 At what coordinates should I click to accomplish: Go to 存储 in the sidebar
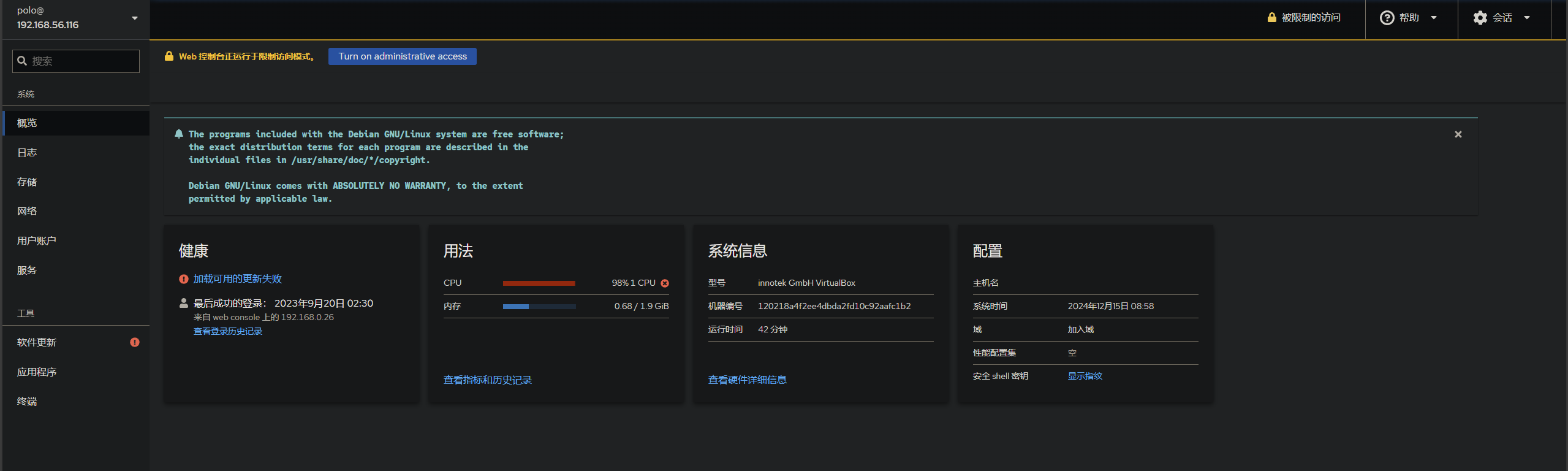click(x=27, y=182)
